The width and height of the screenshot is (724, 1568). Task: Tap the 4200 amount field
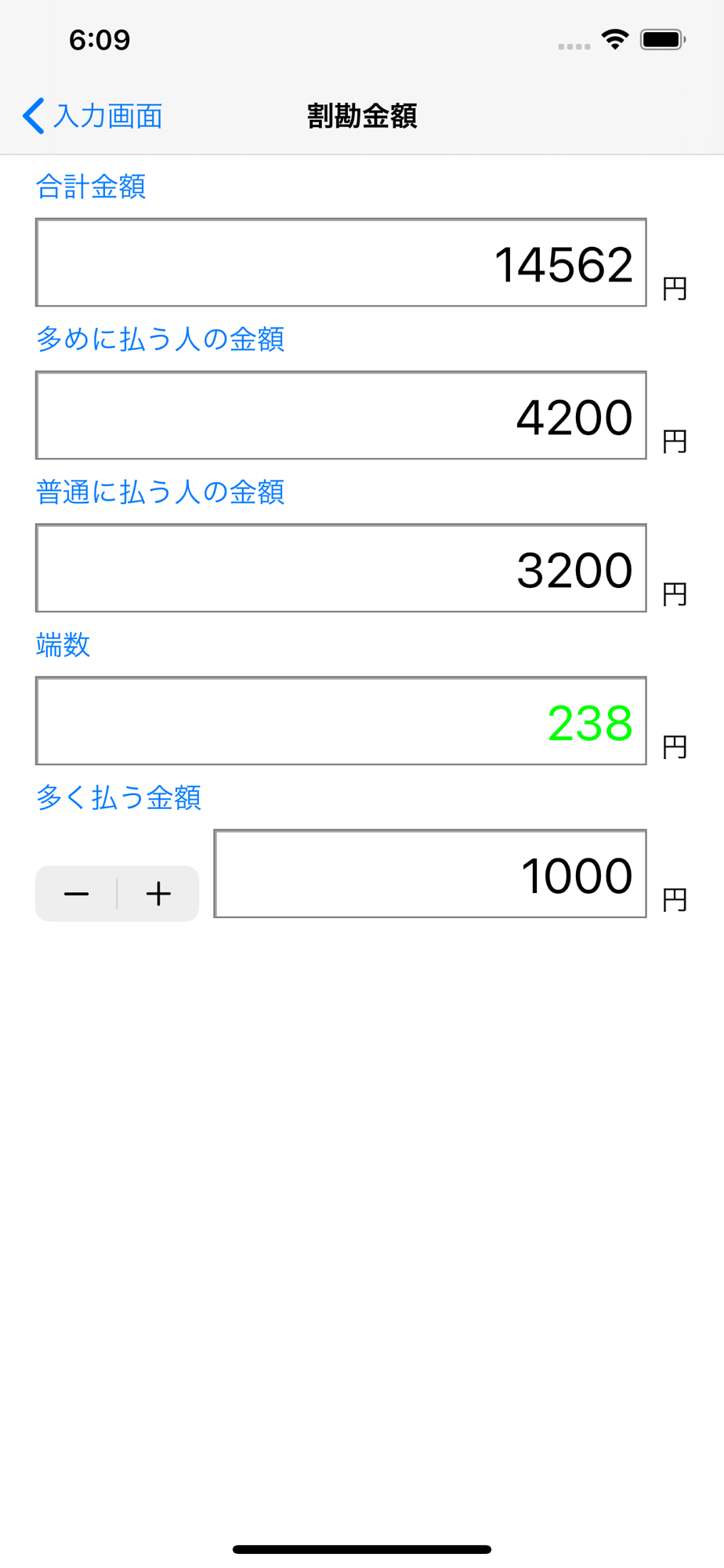[x=341, y=416]
